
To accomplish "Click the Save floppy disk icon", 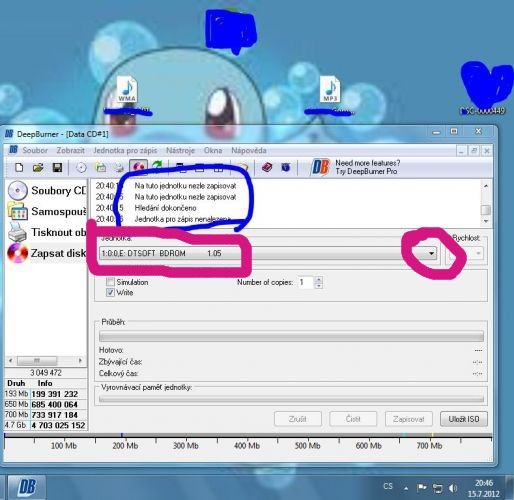I will point(57,167).
